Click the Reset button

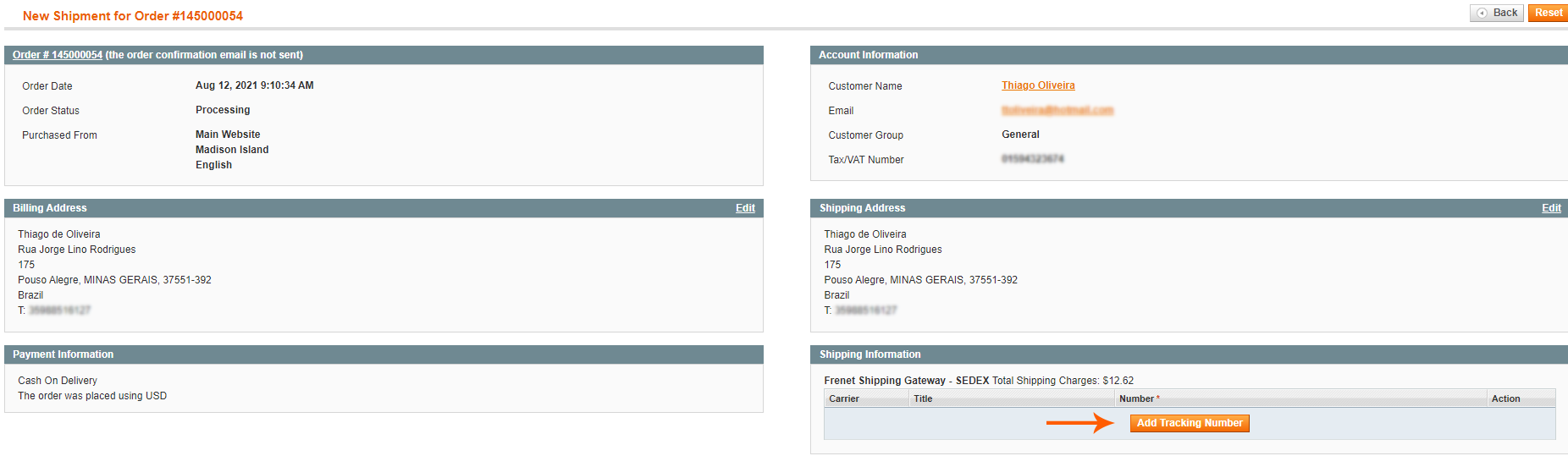click(x=1549, y=13)
